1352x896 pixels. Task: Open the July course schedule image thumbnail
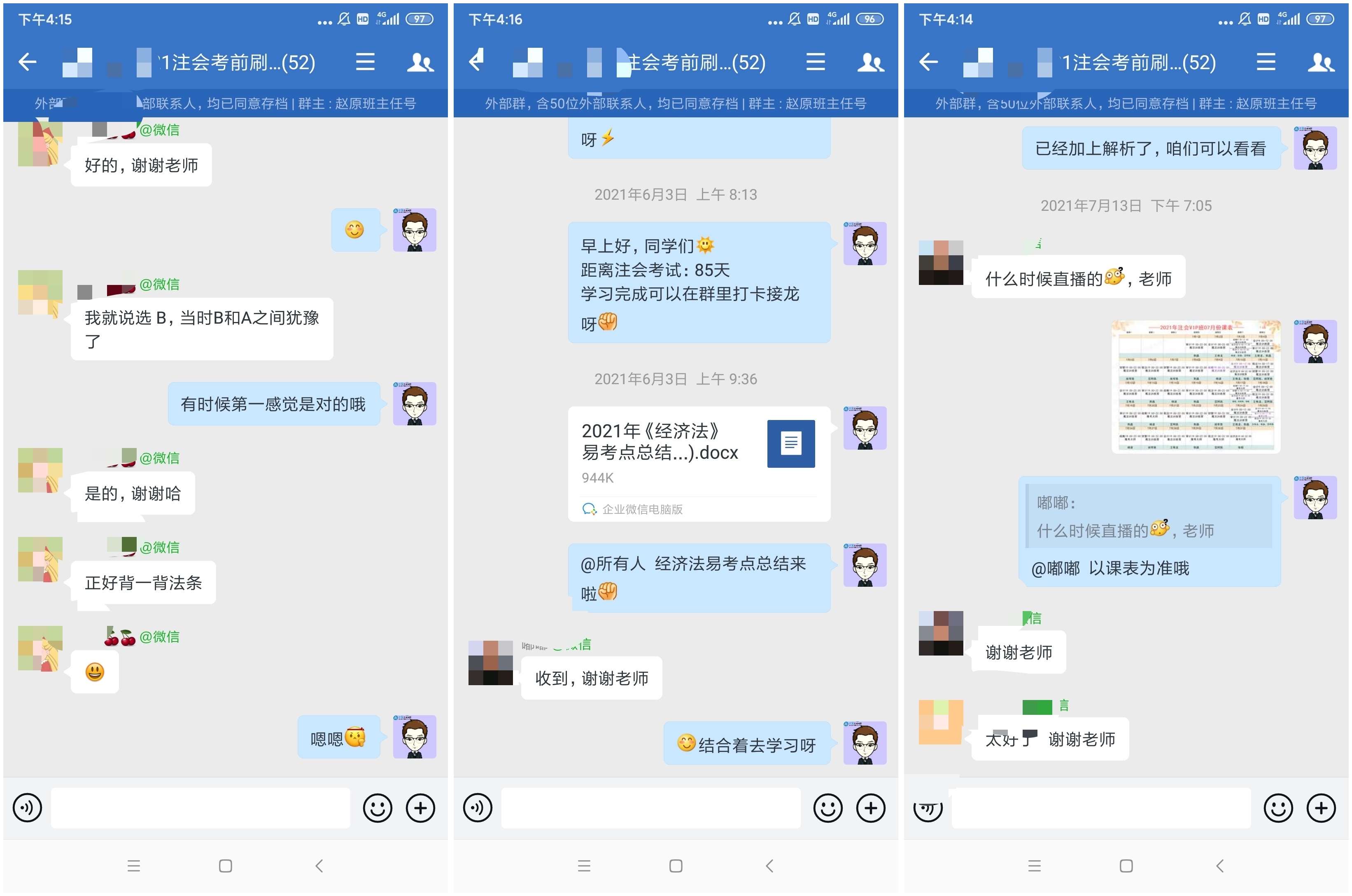pos(1196,387)
